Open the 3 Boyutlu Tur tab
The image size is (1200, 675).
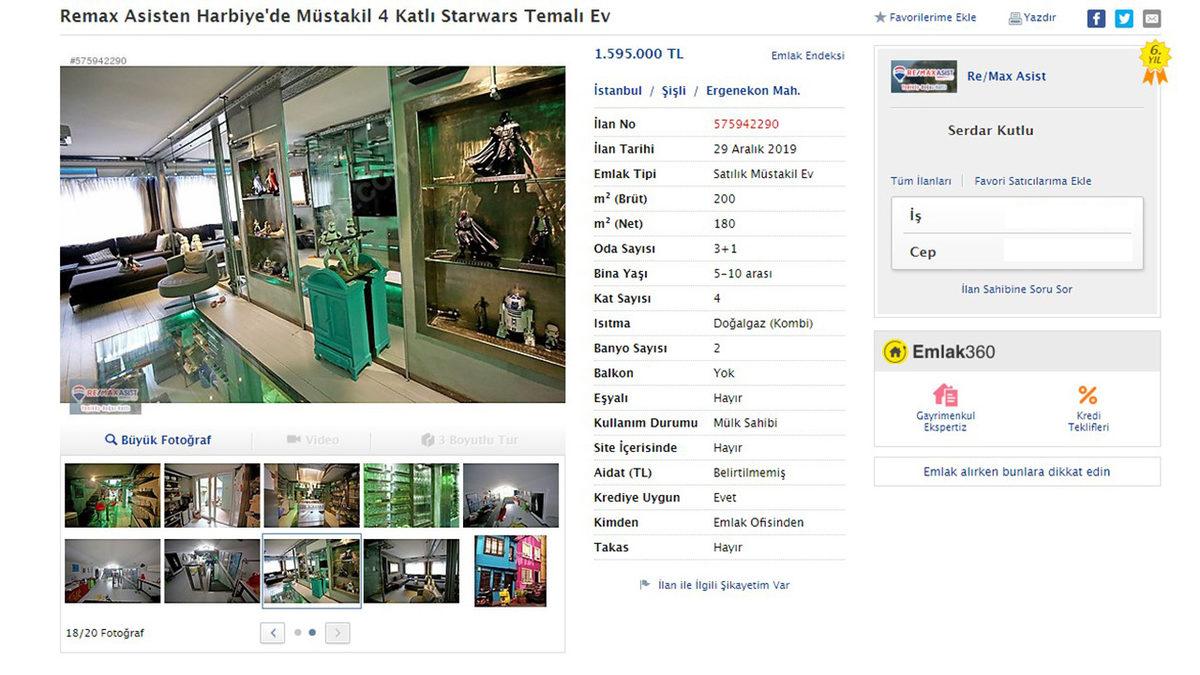(x=469, y=440)
